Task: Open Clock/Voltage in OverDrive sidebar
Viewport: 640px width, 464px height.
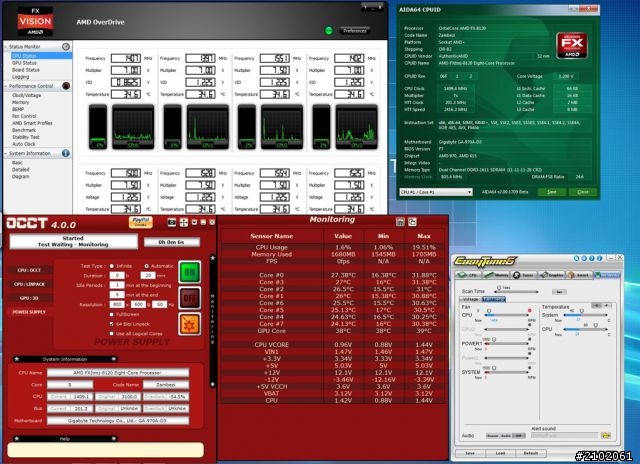Action: pyautogui.click(x=27, y=95)
